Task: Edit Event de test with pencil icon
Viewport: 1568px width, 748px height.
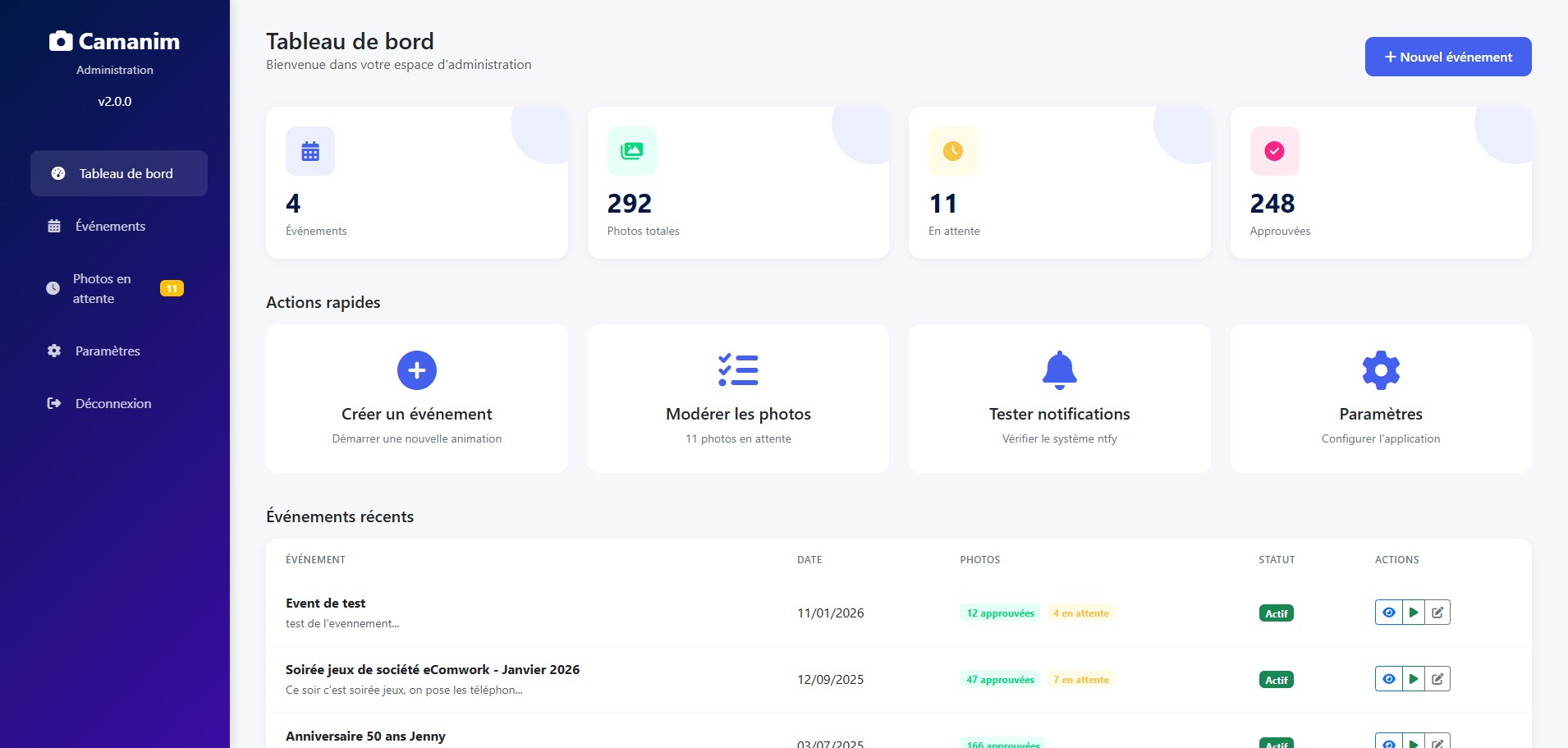Action: (1437, 613)
